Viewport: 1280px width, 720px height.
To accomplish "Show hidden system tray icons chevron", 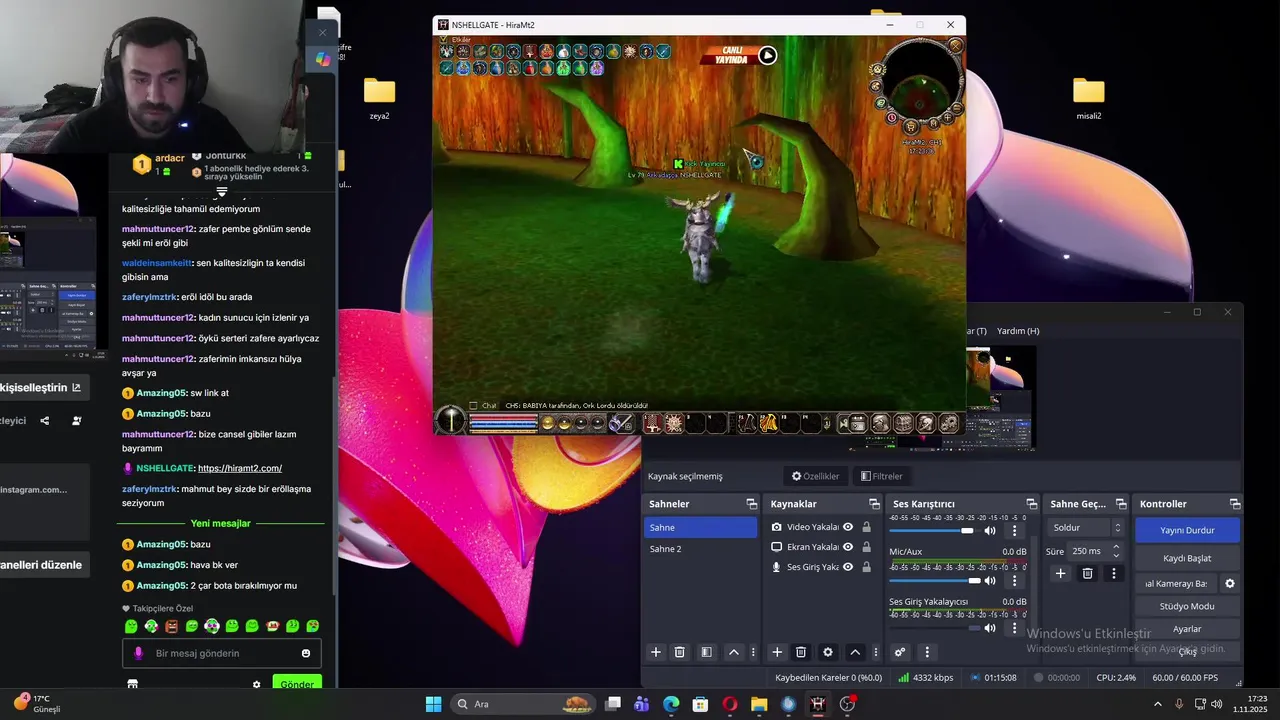I will click(1158, 704).
